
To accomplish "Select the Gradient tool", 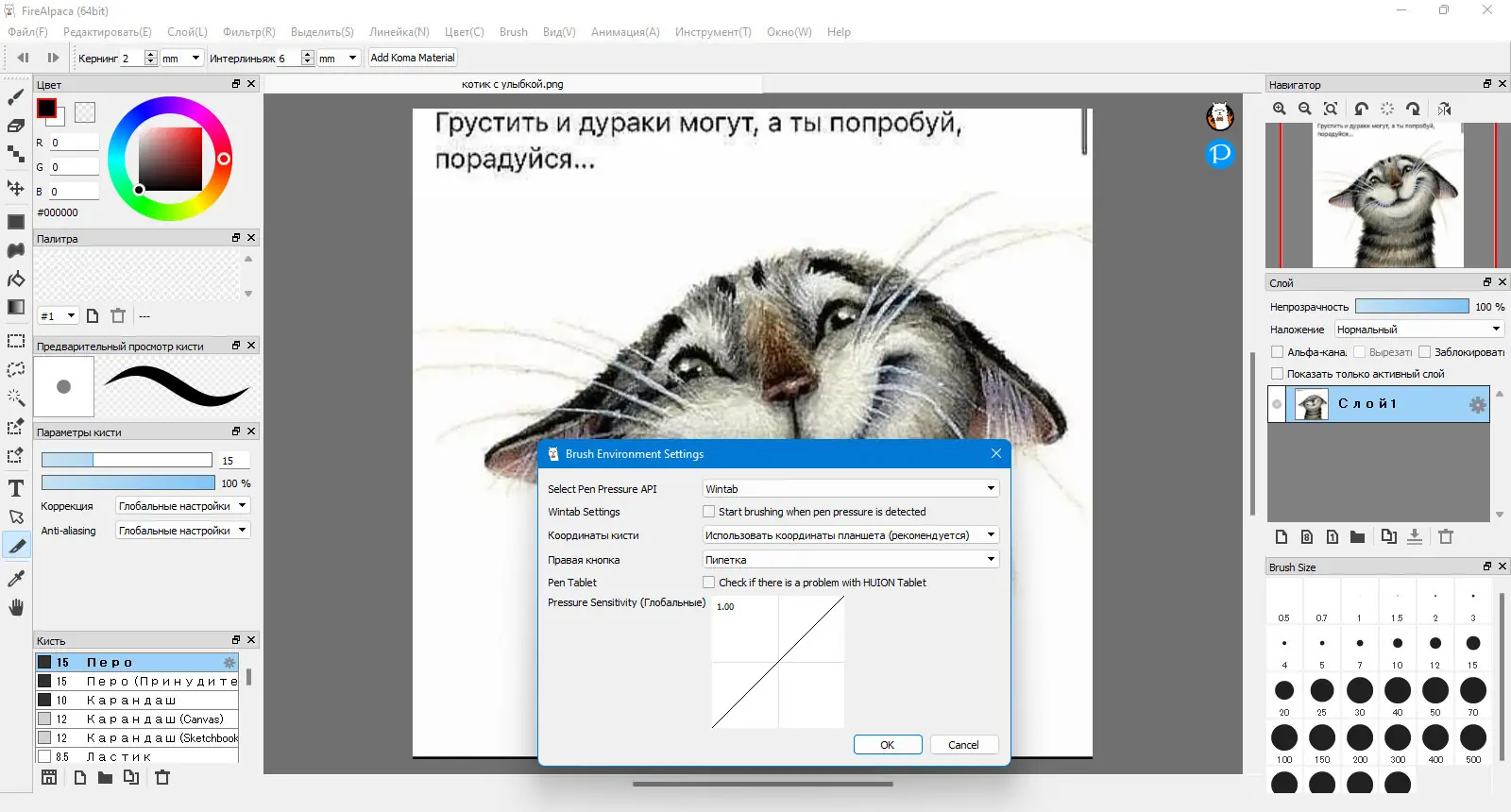I will click(16, 307).
